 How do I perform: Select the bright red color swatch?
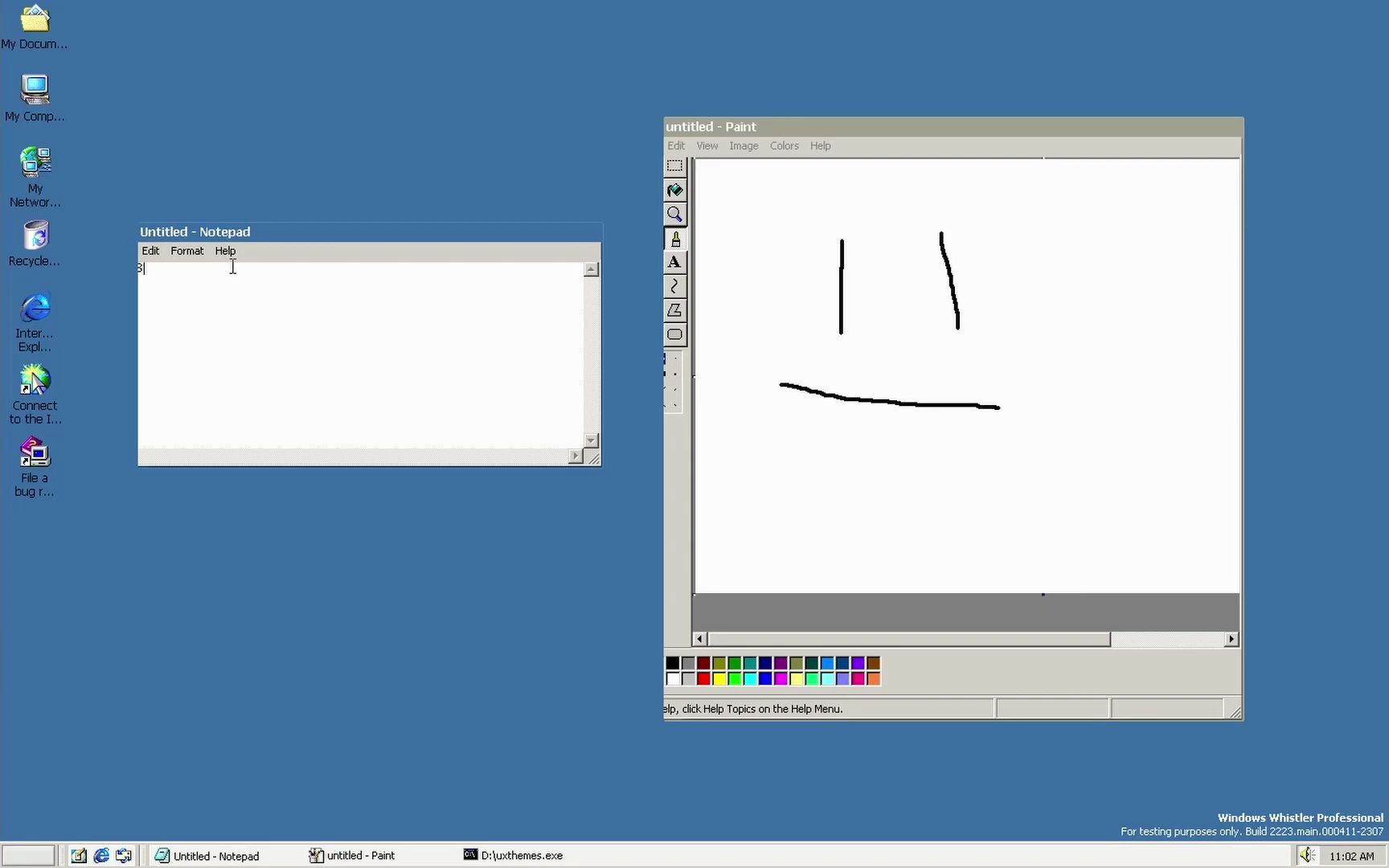click(703, 678)
